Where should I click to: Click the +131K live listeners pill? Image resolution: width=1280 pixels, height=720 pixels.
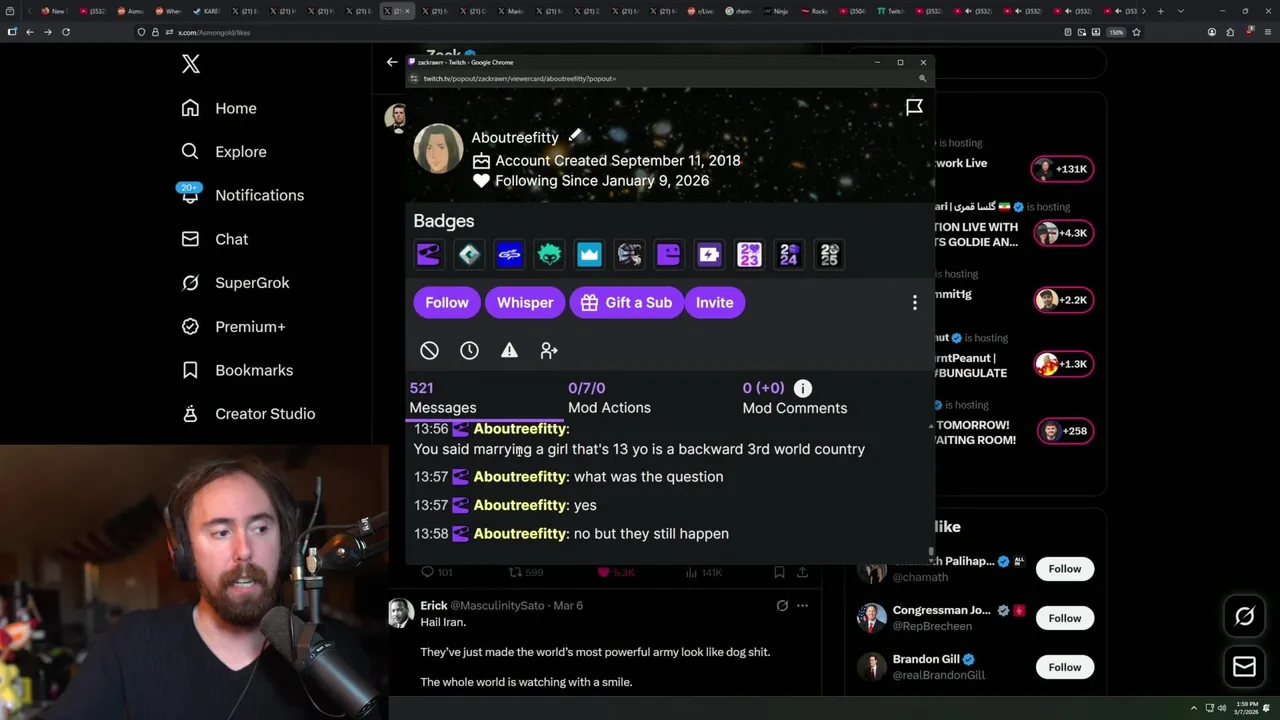pos(1062,169)
